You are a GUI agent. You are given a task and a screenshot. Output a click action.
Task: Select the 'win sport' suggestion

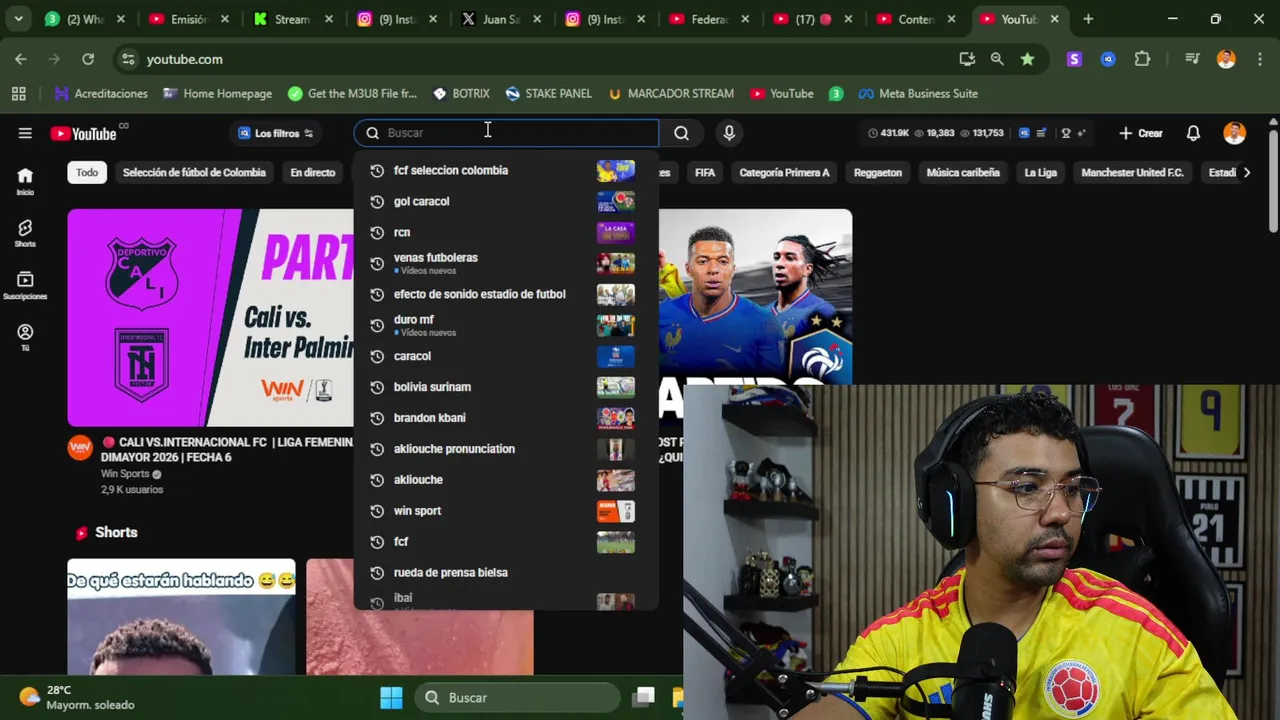(506, 510)
